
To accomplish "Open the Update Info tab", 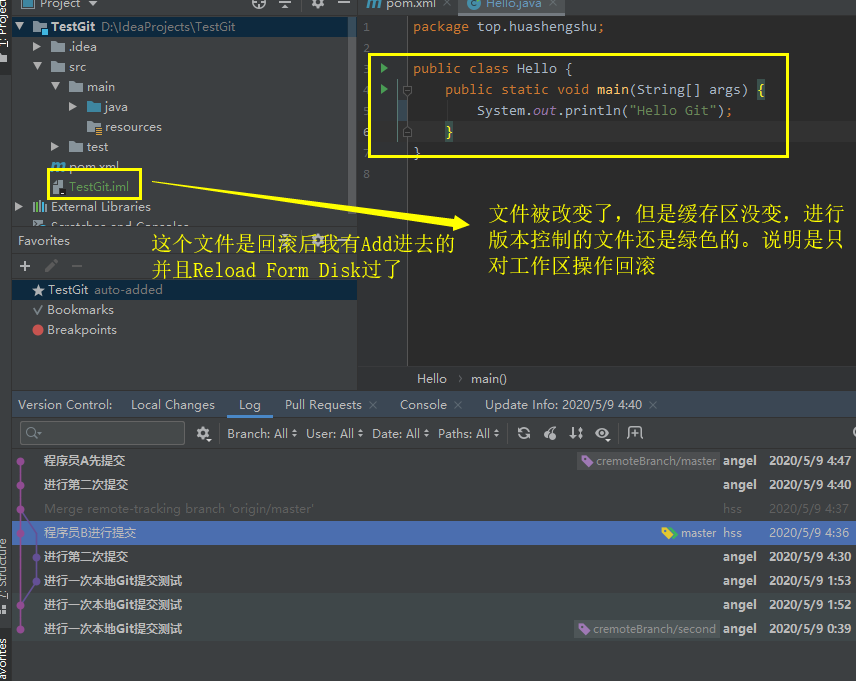I will 563,405.
